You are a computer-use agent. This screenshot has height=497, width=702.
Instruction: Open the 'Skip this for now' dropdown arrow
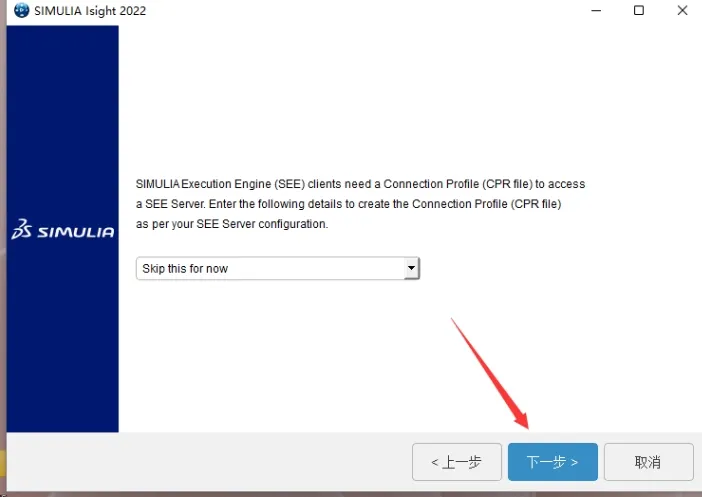point(411,268)
